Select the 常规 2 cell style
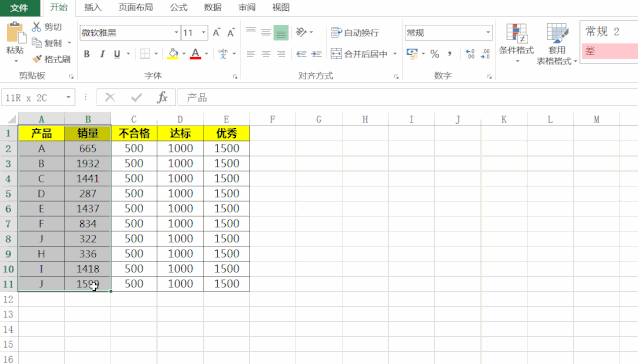The image size is (638, 364). coord(609,32)
